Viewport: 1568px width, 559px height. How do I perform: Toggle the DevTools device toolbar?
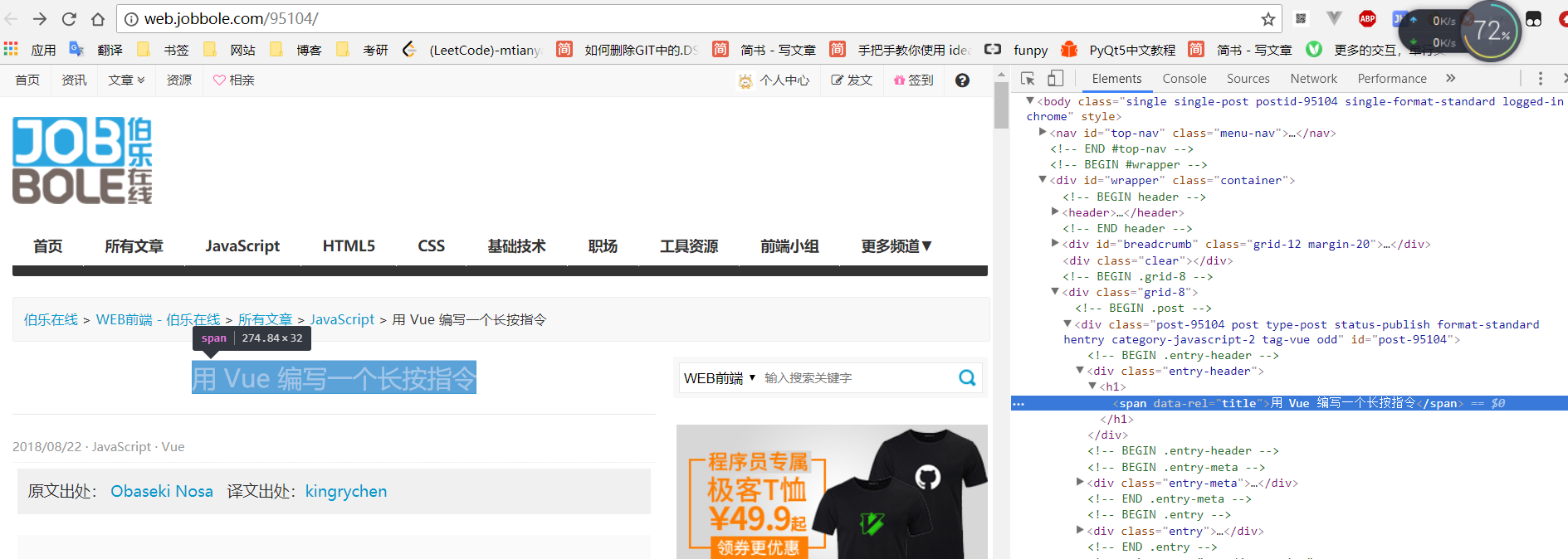click(x=1055, y=79)
